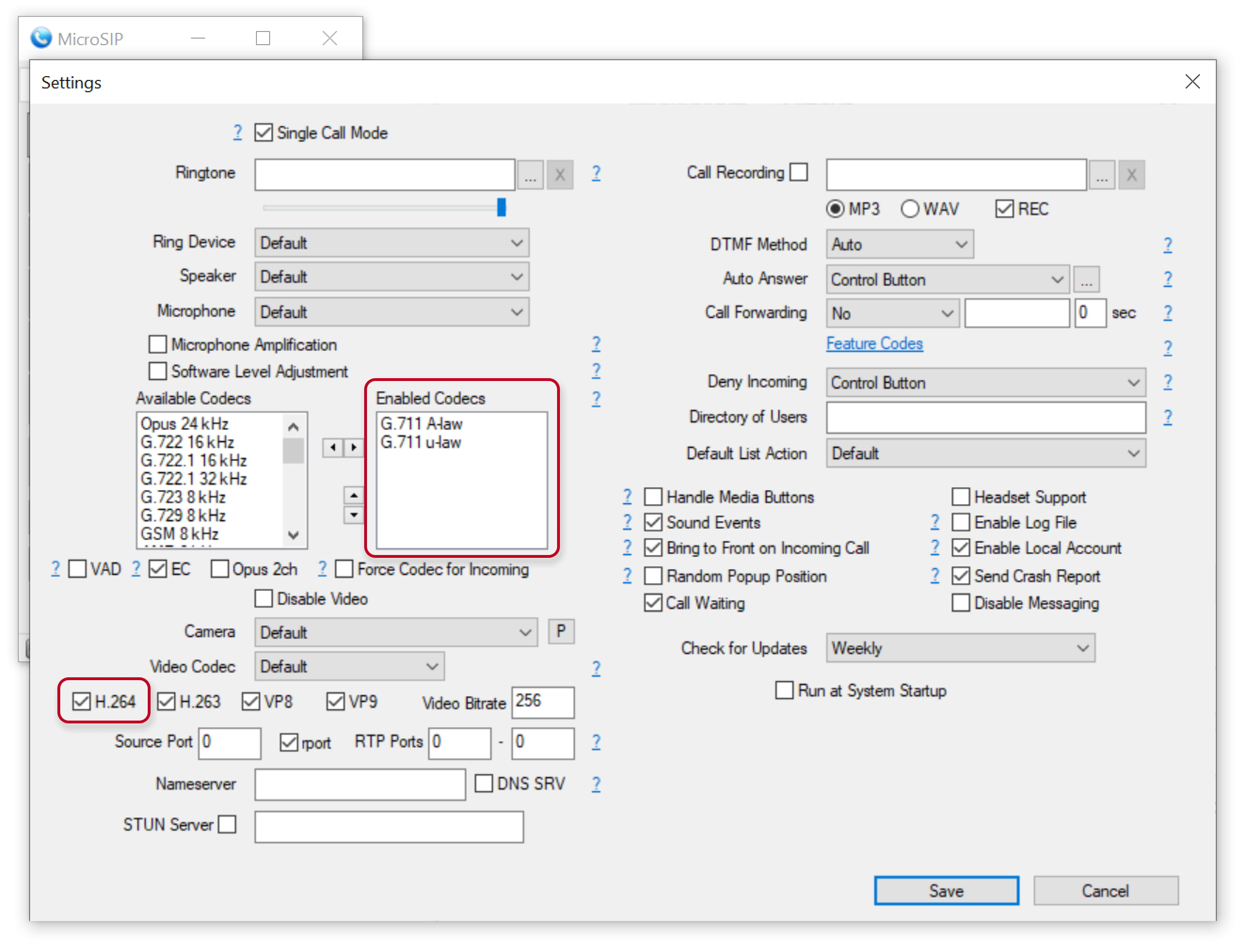Clear the ringtone field with X button
1245x952 pixels.
click(559, 175)
